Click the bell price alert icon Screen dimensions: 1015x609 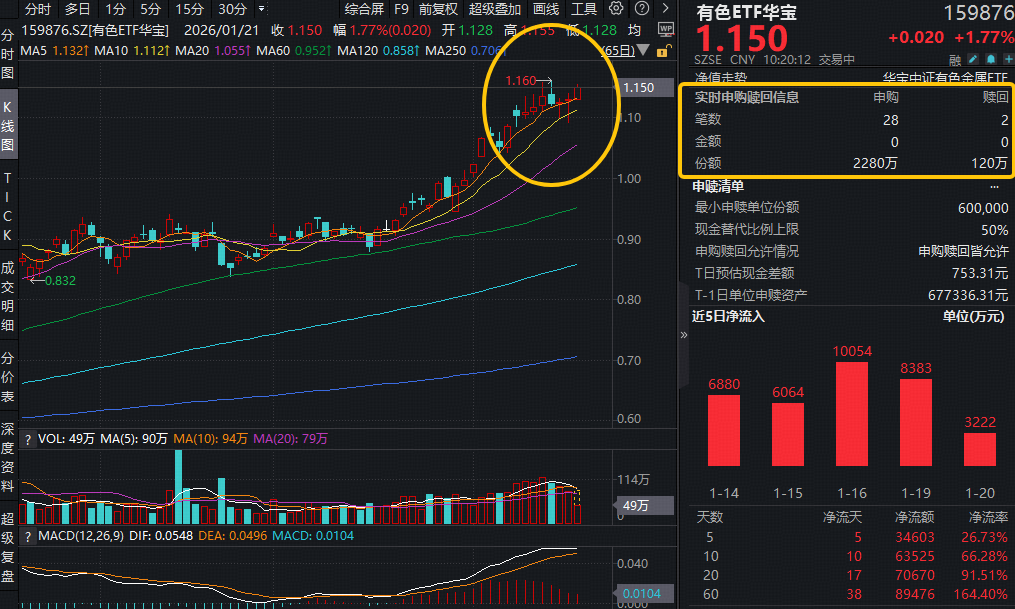pos(990,59)
